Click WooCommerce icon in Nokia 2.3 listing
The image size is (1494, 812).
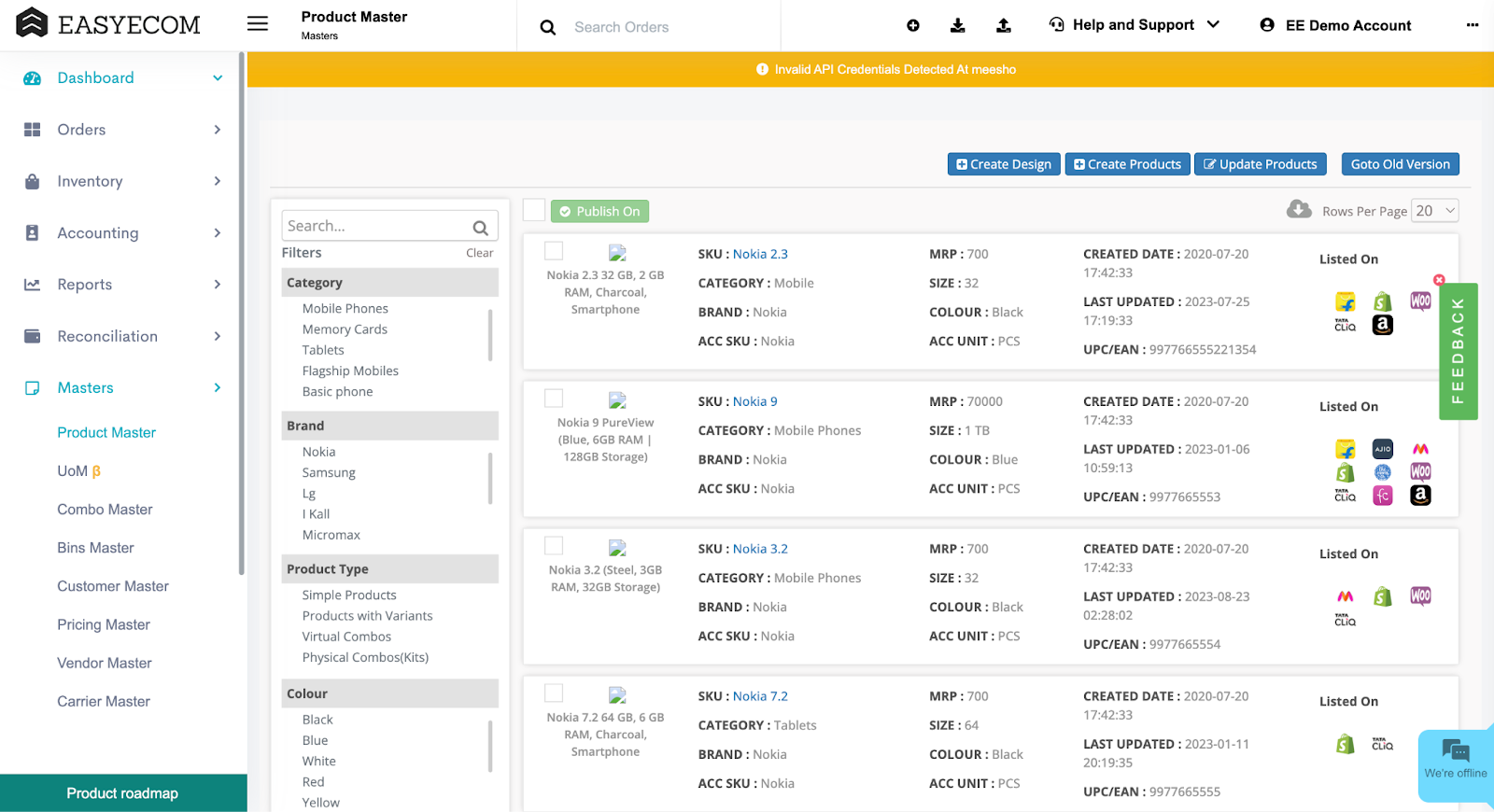click(1420, 301)
